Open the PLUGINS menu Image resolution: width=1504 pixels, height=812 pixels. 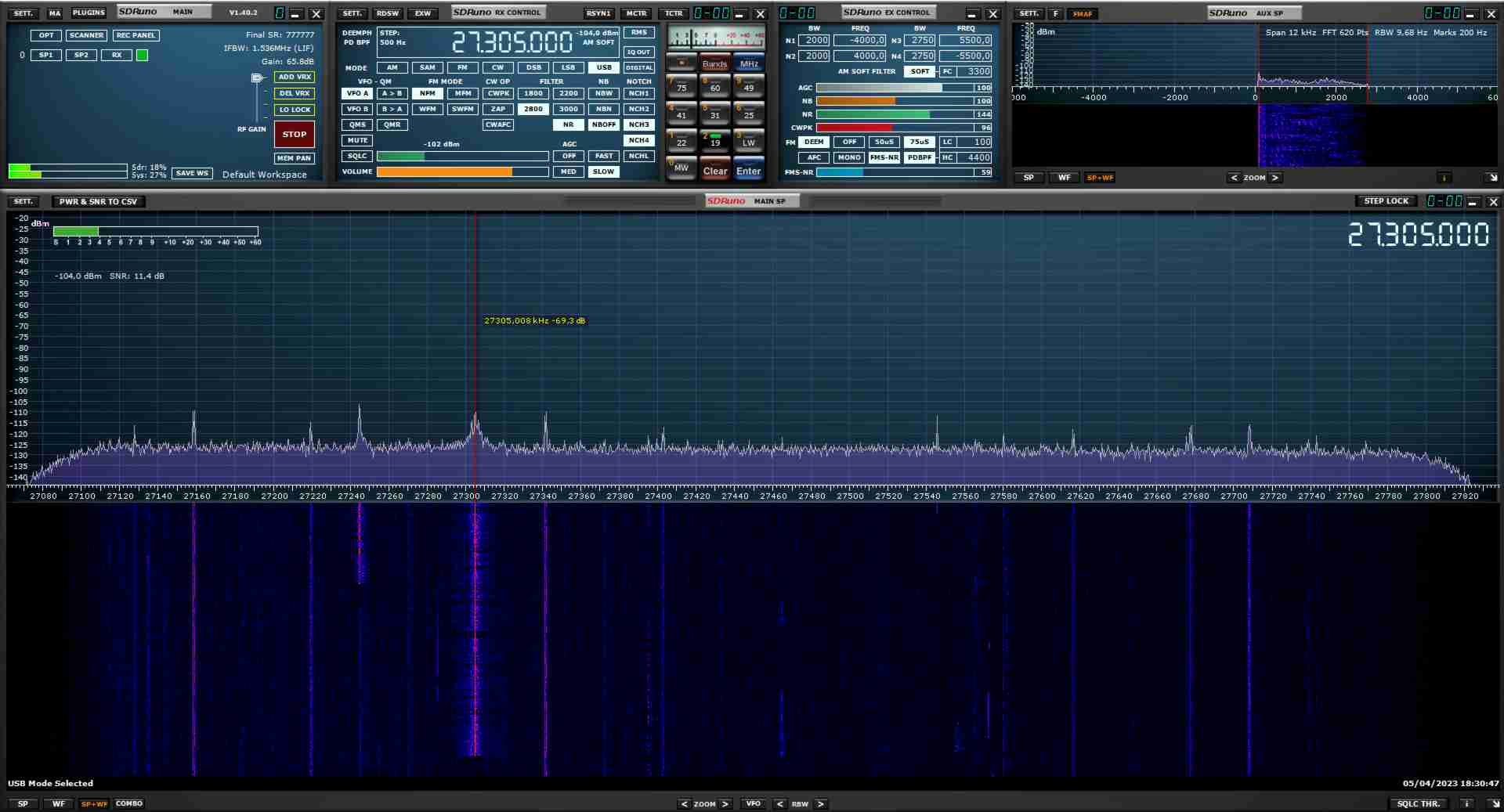pos(89,13)
